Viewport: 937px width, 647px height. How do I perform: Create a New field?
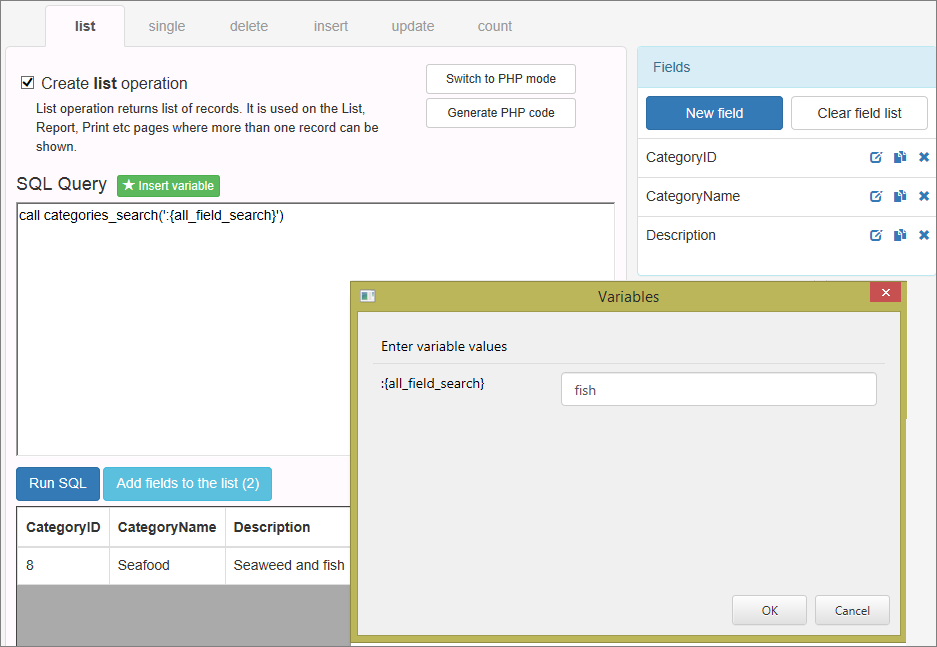pyautogui.click(x=713, y=113)
